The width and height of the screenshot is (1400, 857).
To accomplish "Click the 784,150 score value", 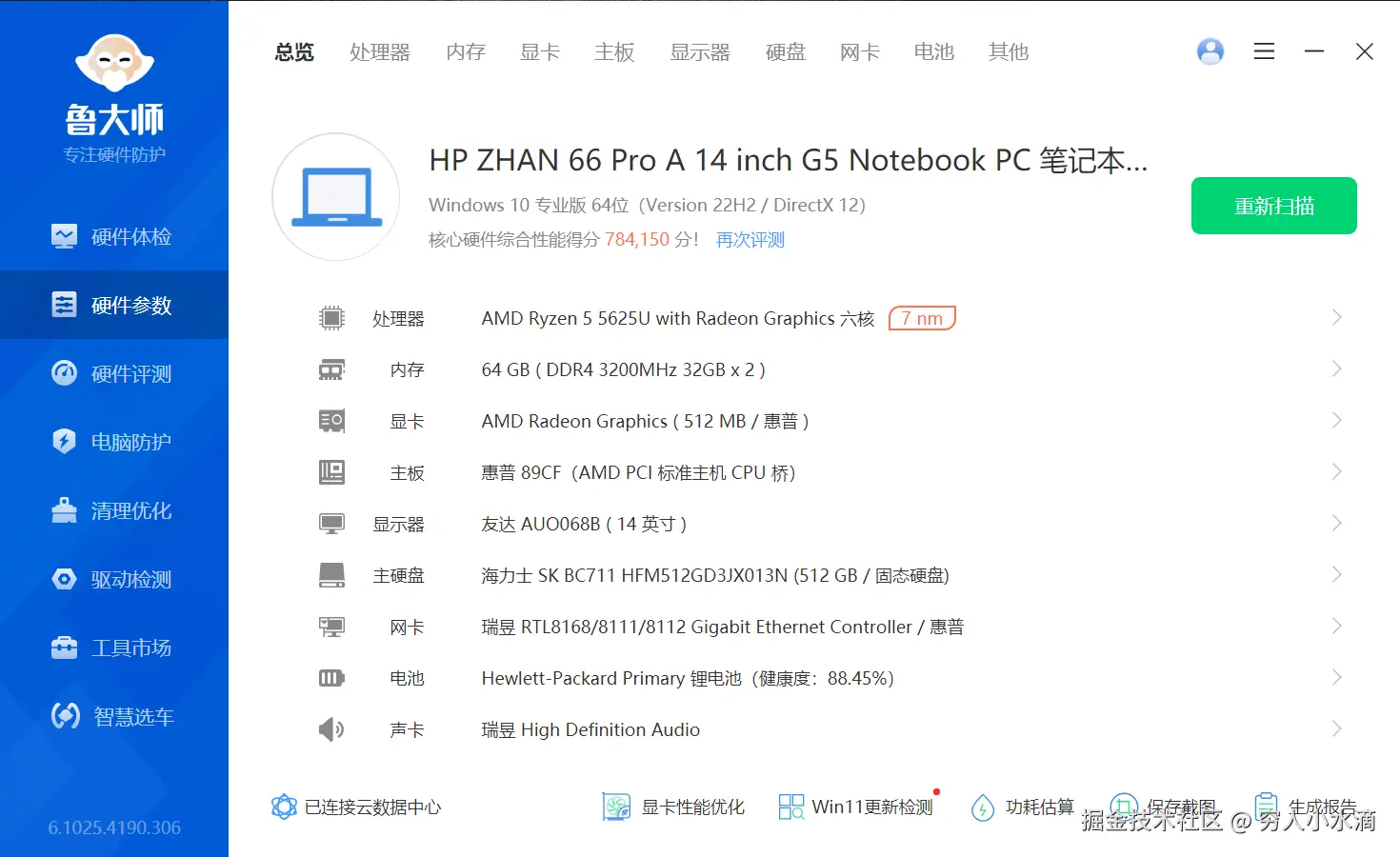I will pyautogui.click(x=637, y=240).
